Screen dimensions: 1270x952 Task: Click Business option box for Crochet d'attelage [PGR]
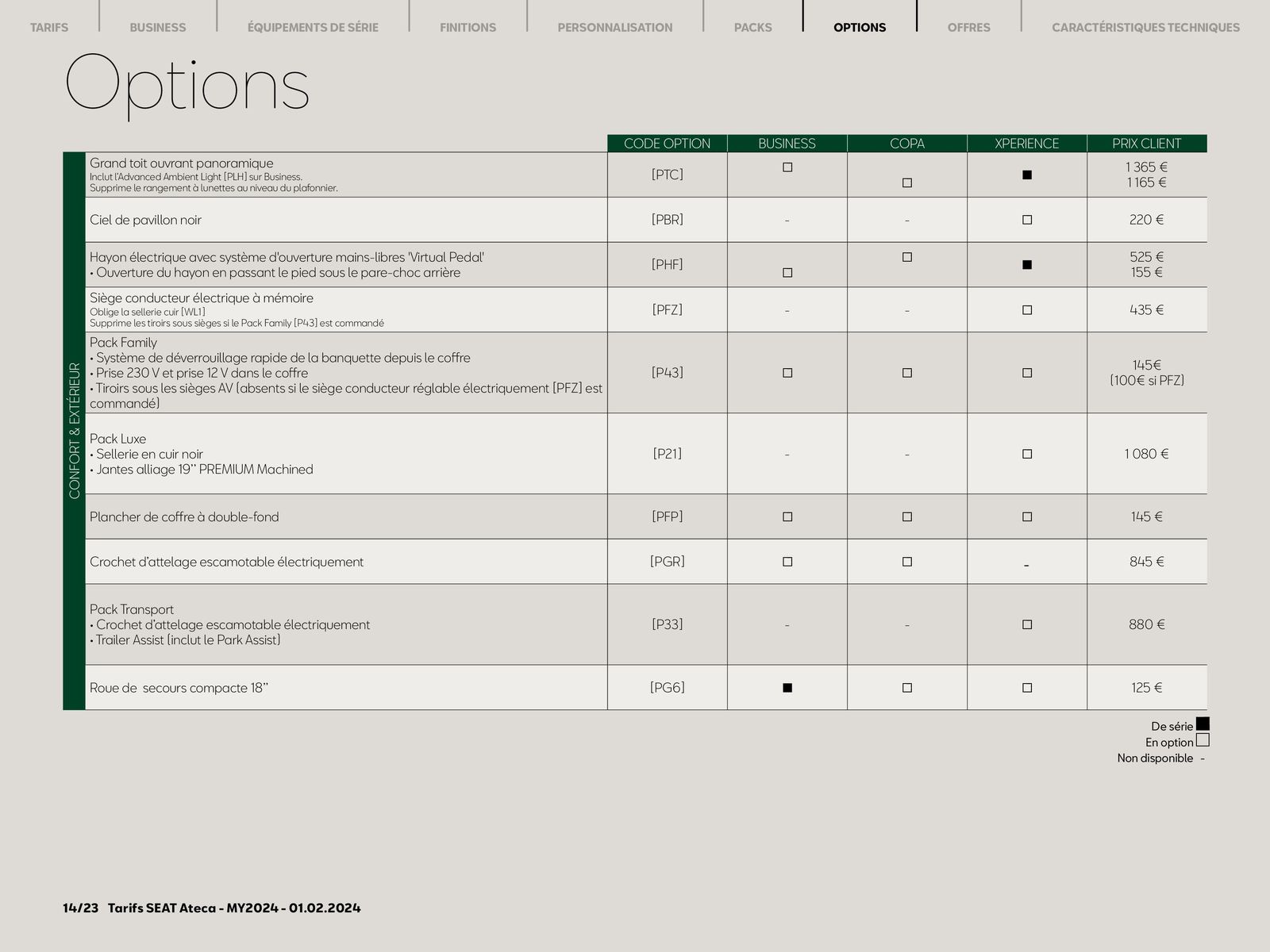(x=787, y=562)
